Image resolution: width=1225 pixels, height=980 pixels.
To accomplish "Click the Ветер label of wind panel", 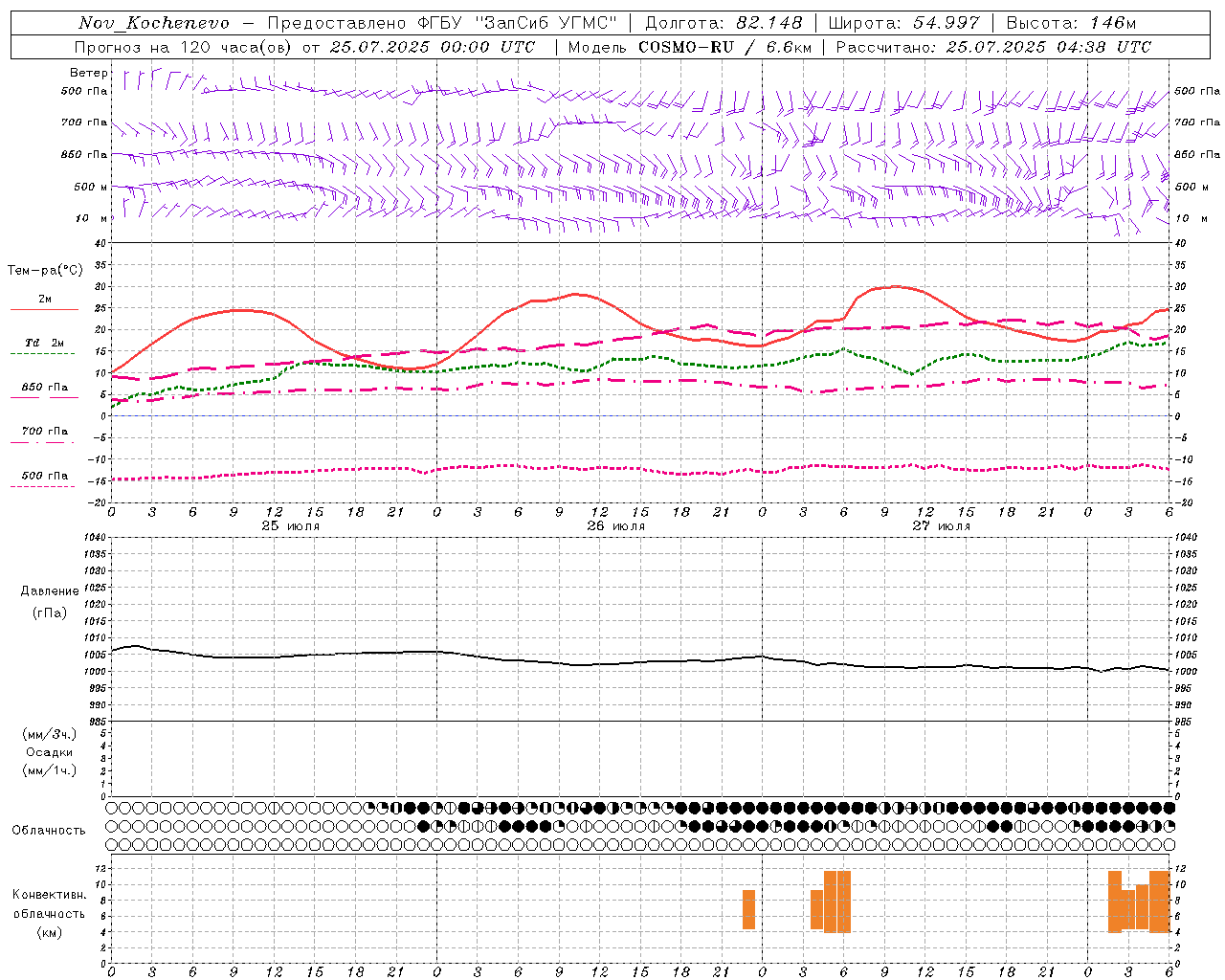I will [x=88, y=73].
